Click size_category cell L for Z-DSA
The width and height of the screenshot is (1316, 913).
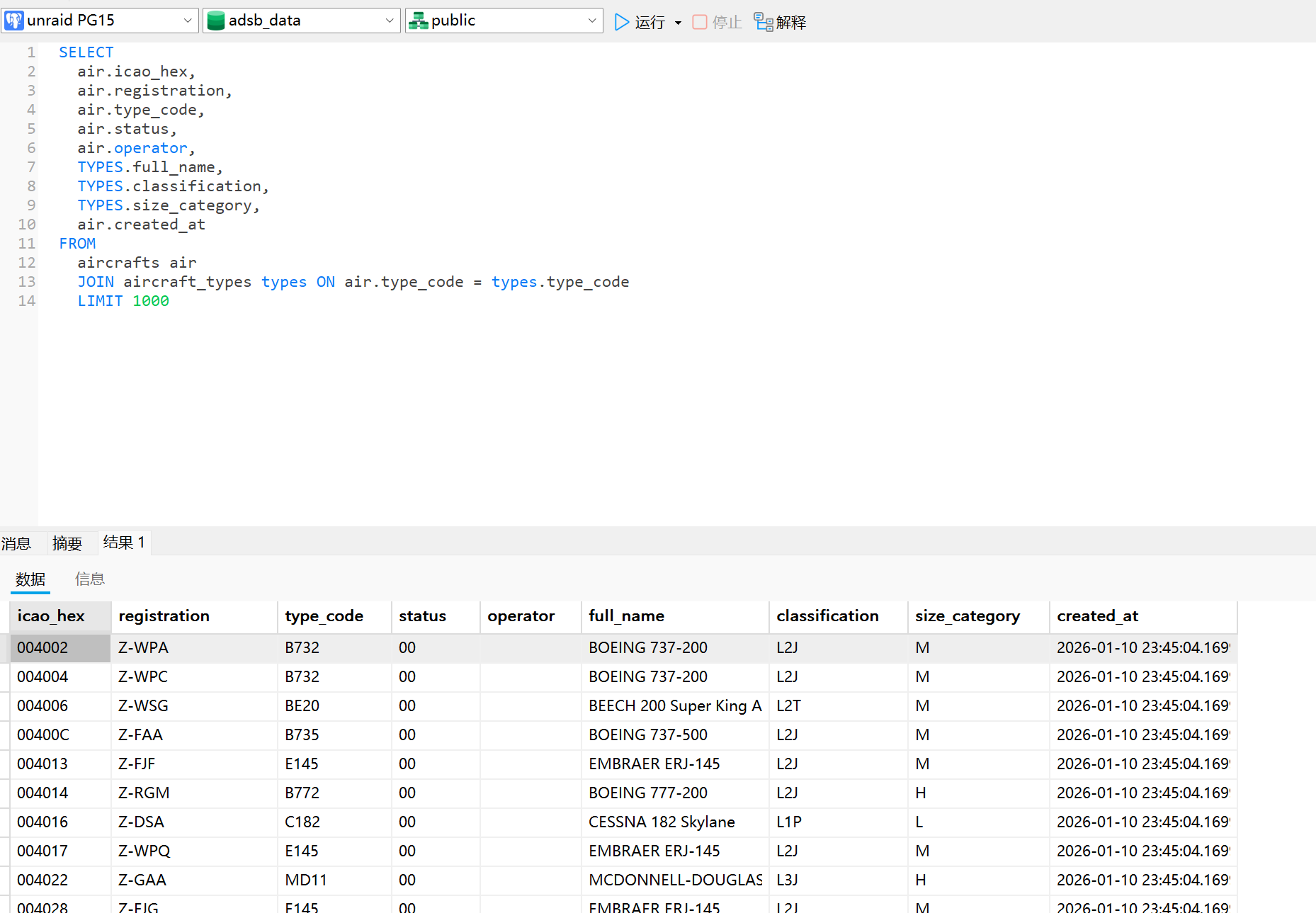pos(978,822)
